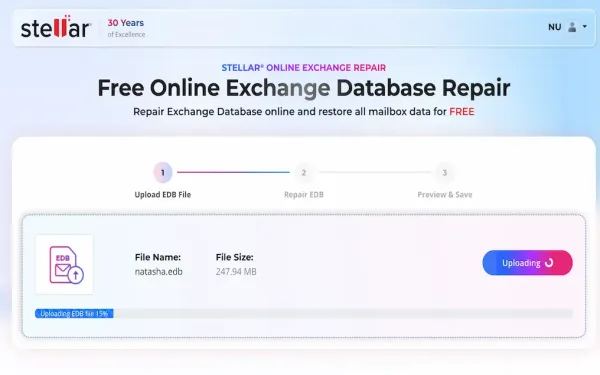Select step 2 circle in the wizard
Image resolution: width=600 pixels, height=375 pixels.
point(304,173)
